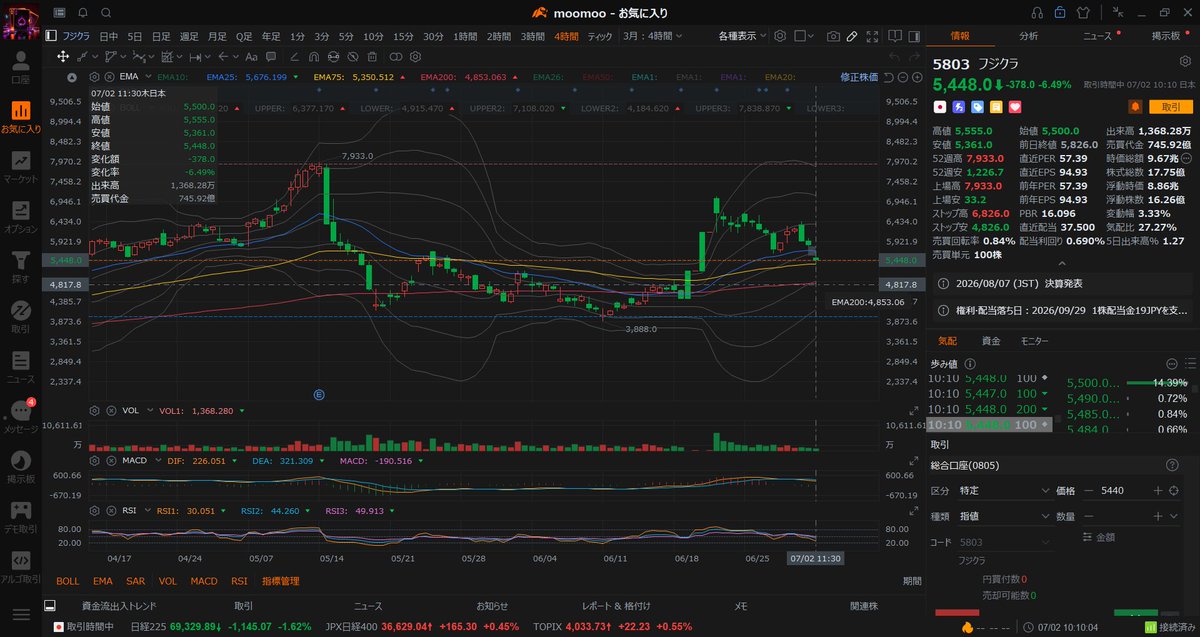Open 指標管理 indicator management
This screenshot has height=637, width=1200.
tap(281, 581)
